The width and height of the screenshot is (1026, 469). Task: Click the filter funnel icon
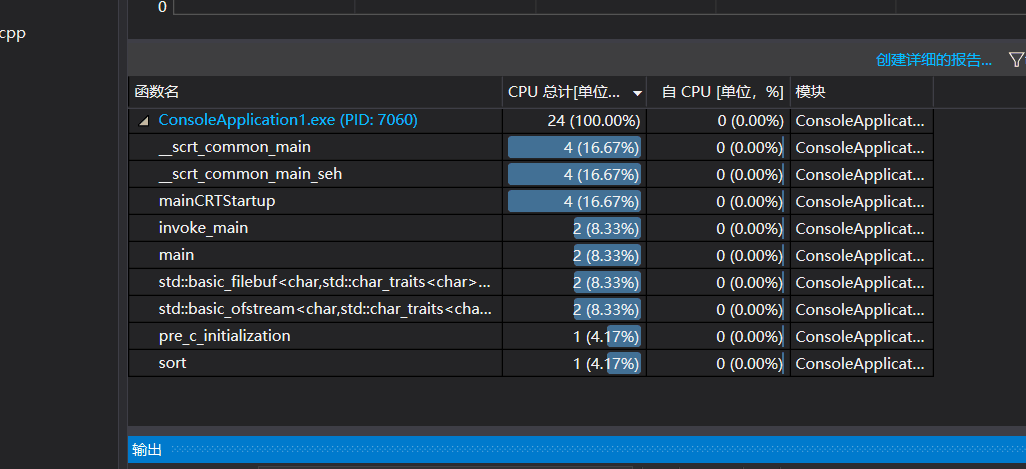coord(1016,60)
